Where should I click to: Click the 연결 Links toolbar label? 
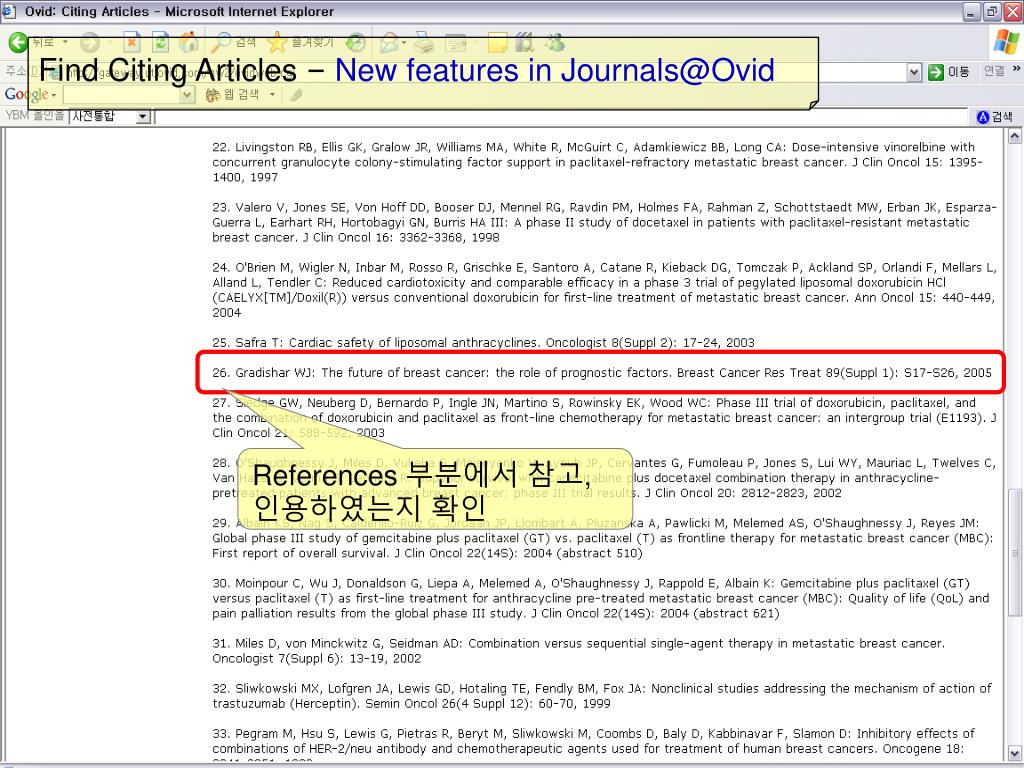point(994,71)
